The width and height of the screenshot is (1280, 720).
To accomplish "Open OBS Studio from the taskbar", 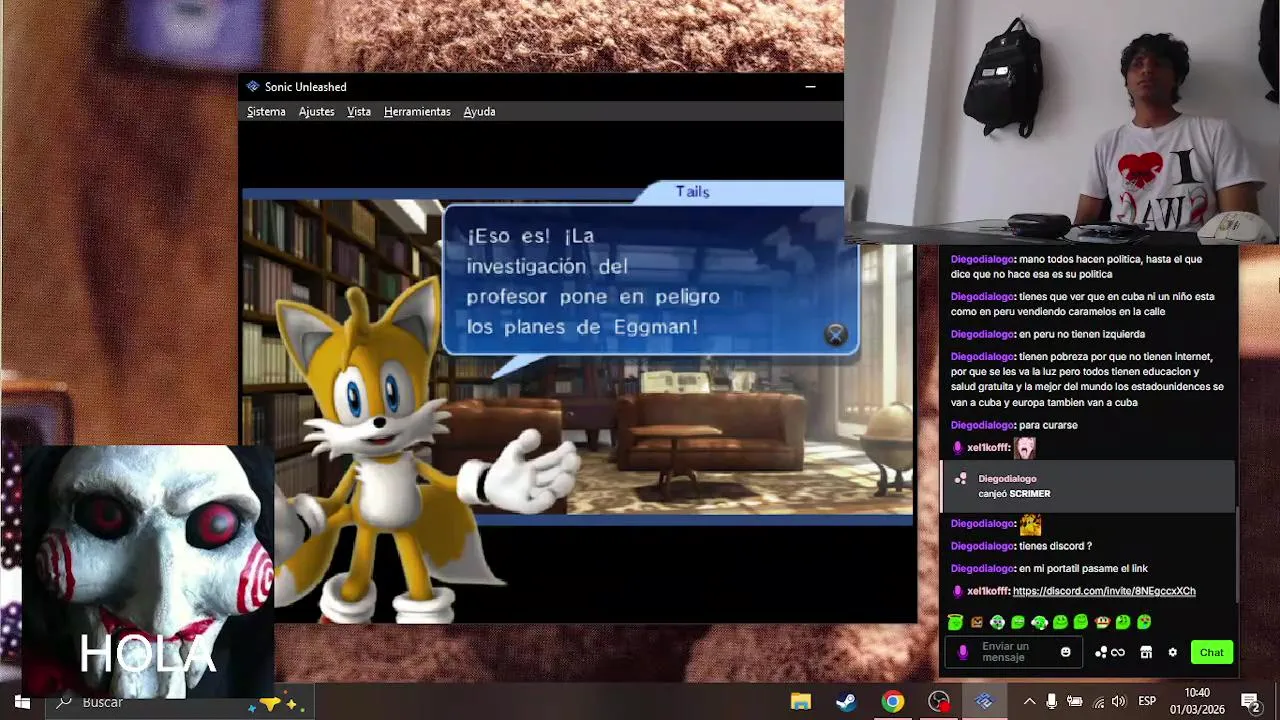I will pos(938,702).
